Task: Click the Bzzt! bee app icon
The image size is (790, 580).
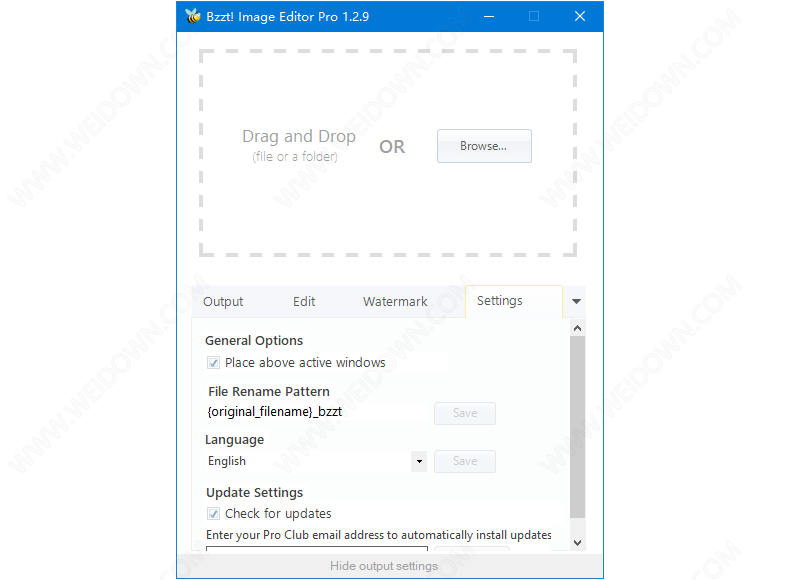Action: pos(192,16)
